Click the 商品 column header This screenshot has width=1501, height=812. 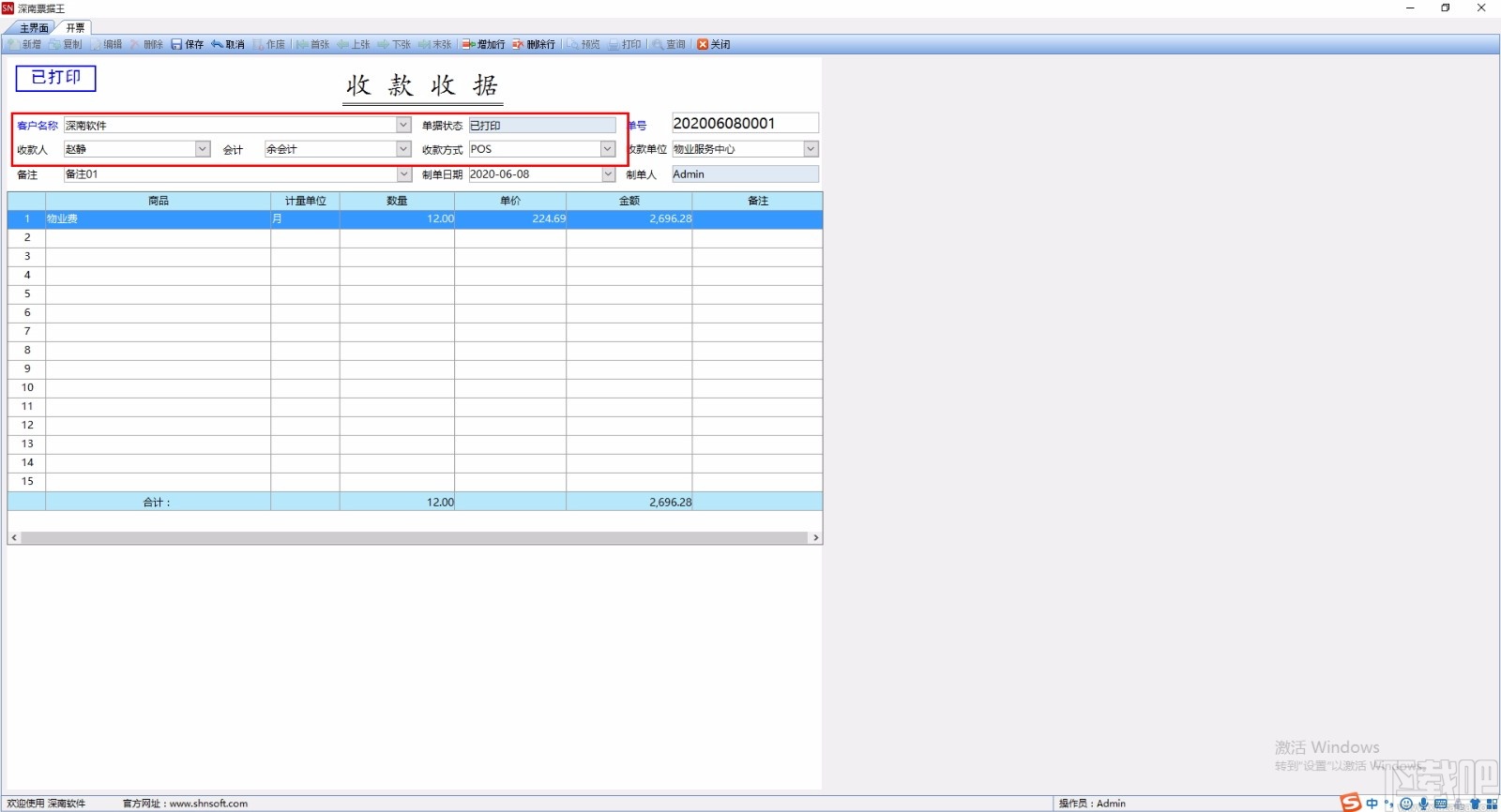tap(158, 201)
